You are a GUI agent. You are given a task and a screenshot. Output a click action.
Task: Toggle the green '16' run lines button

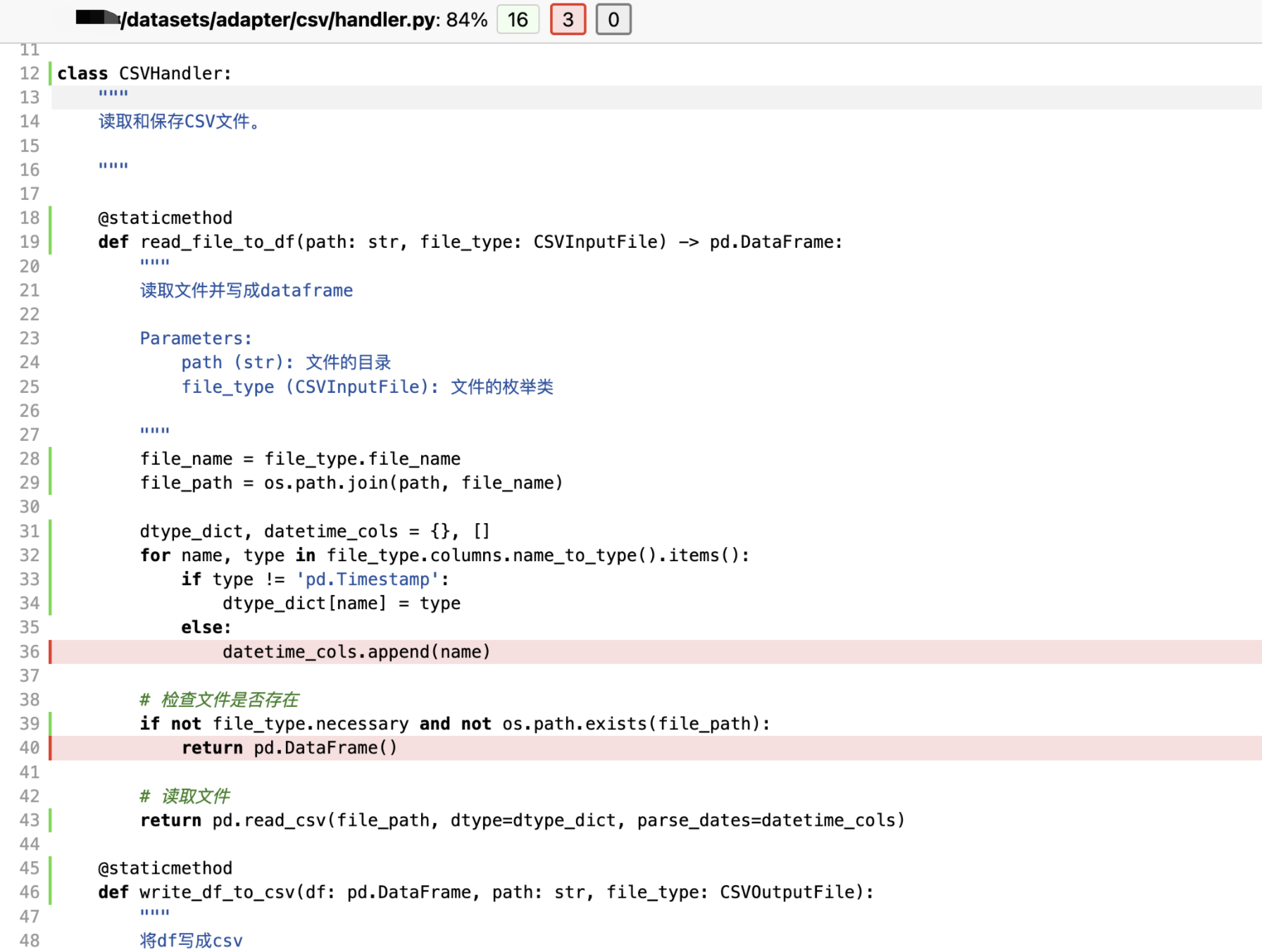tap(518, 20)
